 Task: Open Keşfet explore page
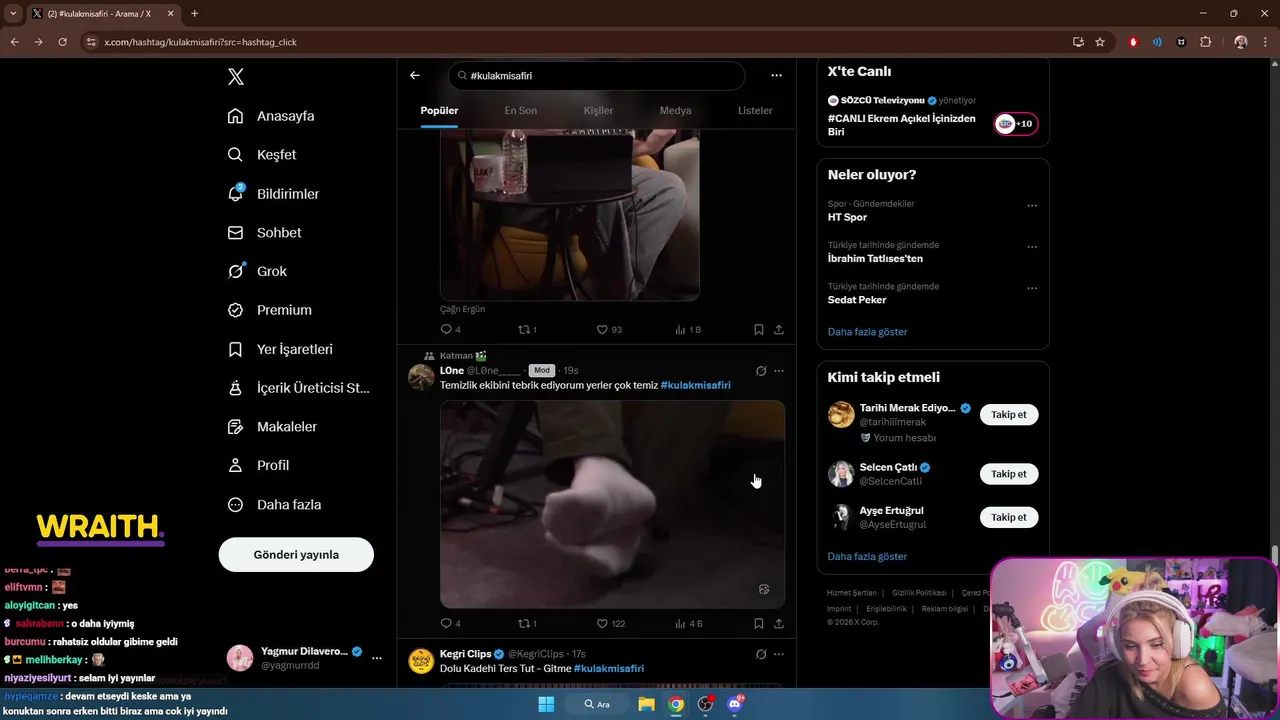click(x=262, y=155)
